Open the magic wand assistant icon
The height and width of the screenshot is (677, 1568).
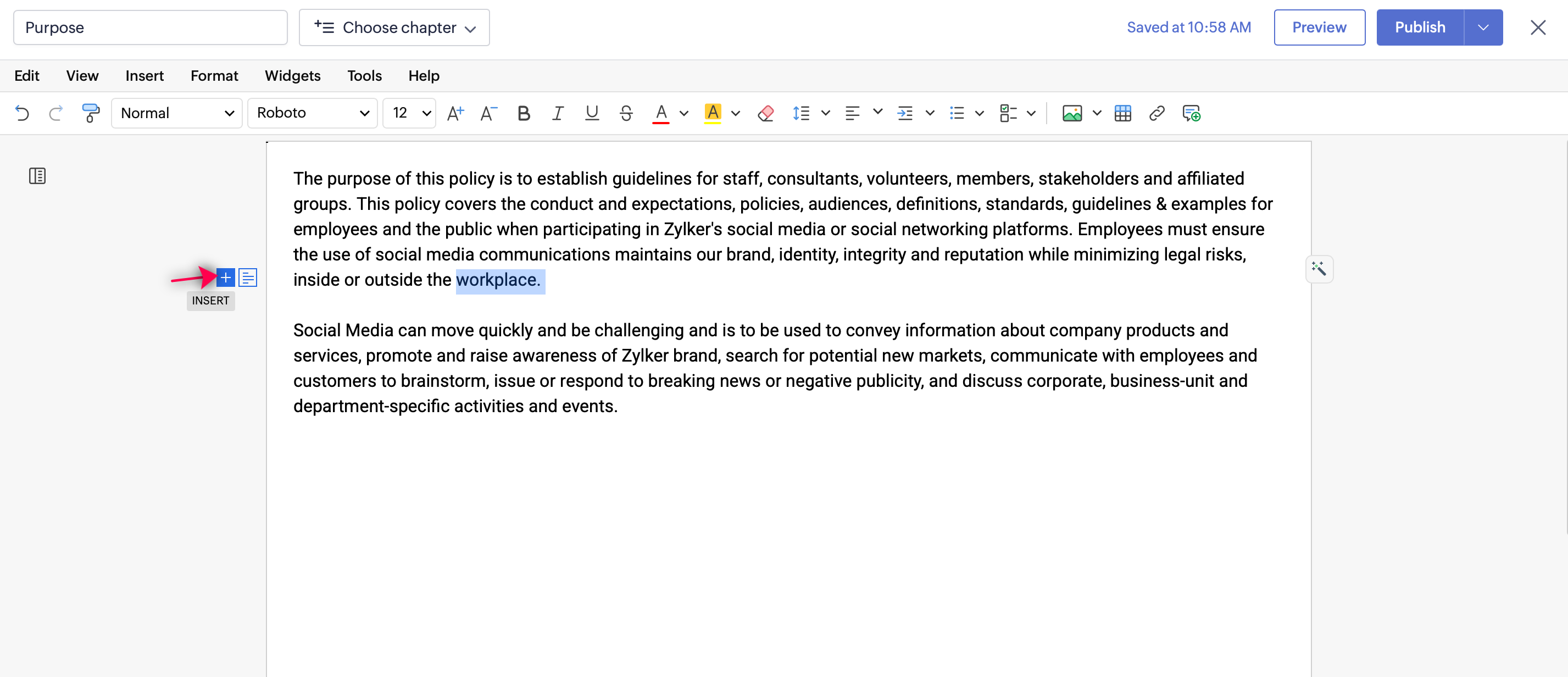pos(1319,269)
